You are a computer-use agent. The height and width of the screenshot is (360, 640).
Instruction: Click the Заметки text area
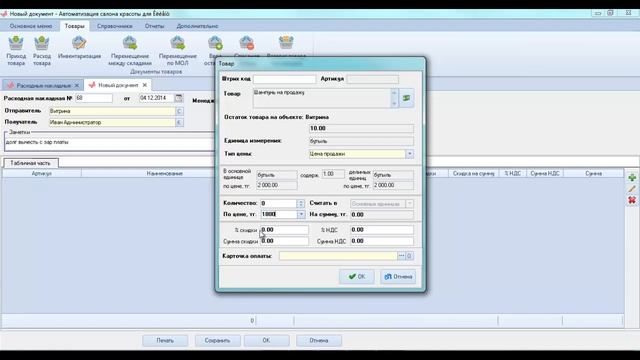109,143
